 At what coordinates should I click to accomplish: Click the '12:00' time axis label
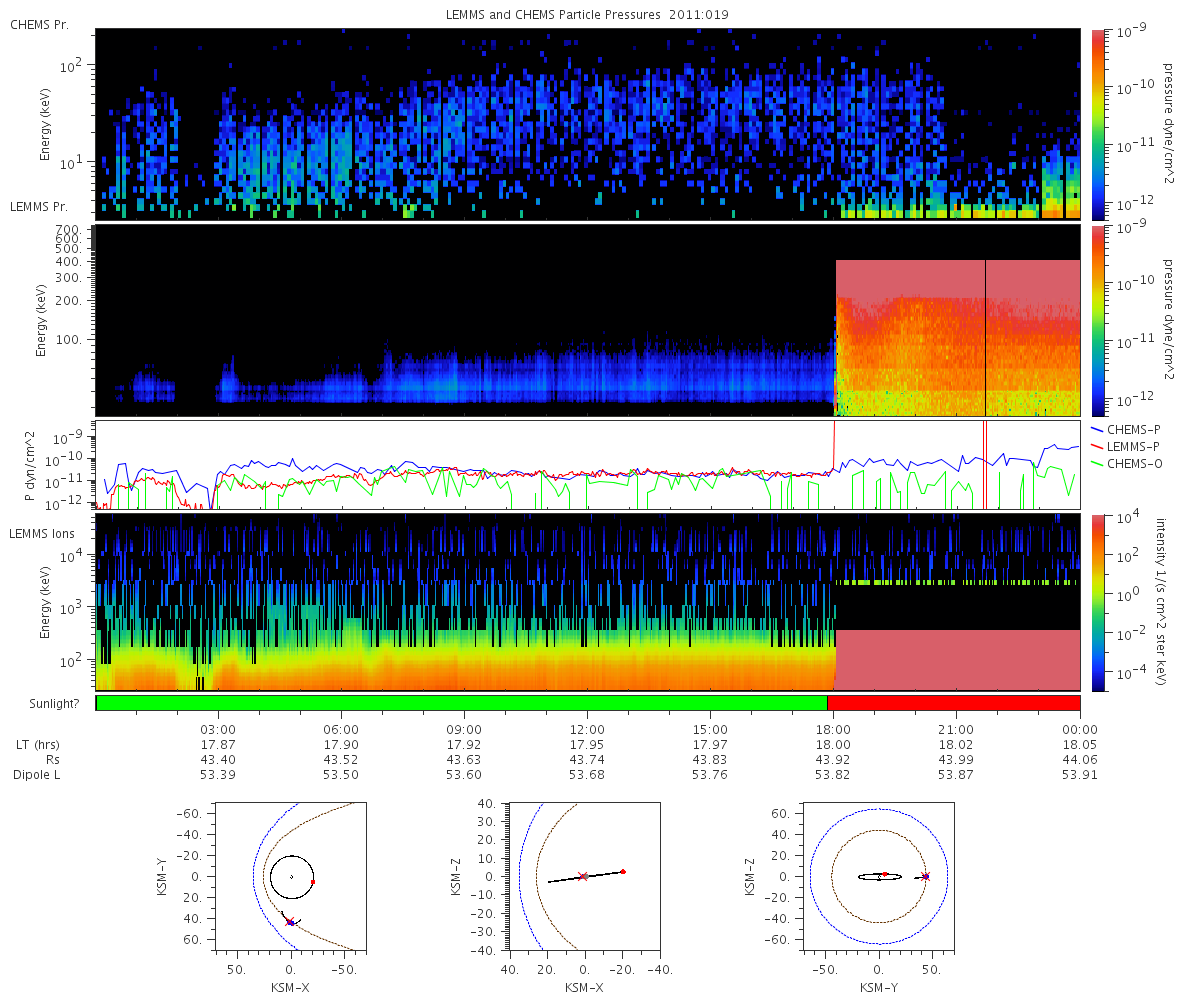(587, 730)
